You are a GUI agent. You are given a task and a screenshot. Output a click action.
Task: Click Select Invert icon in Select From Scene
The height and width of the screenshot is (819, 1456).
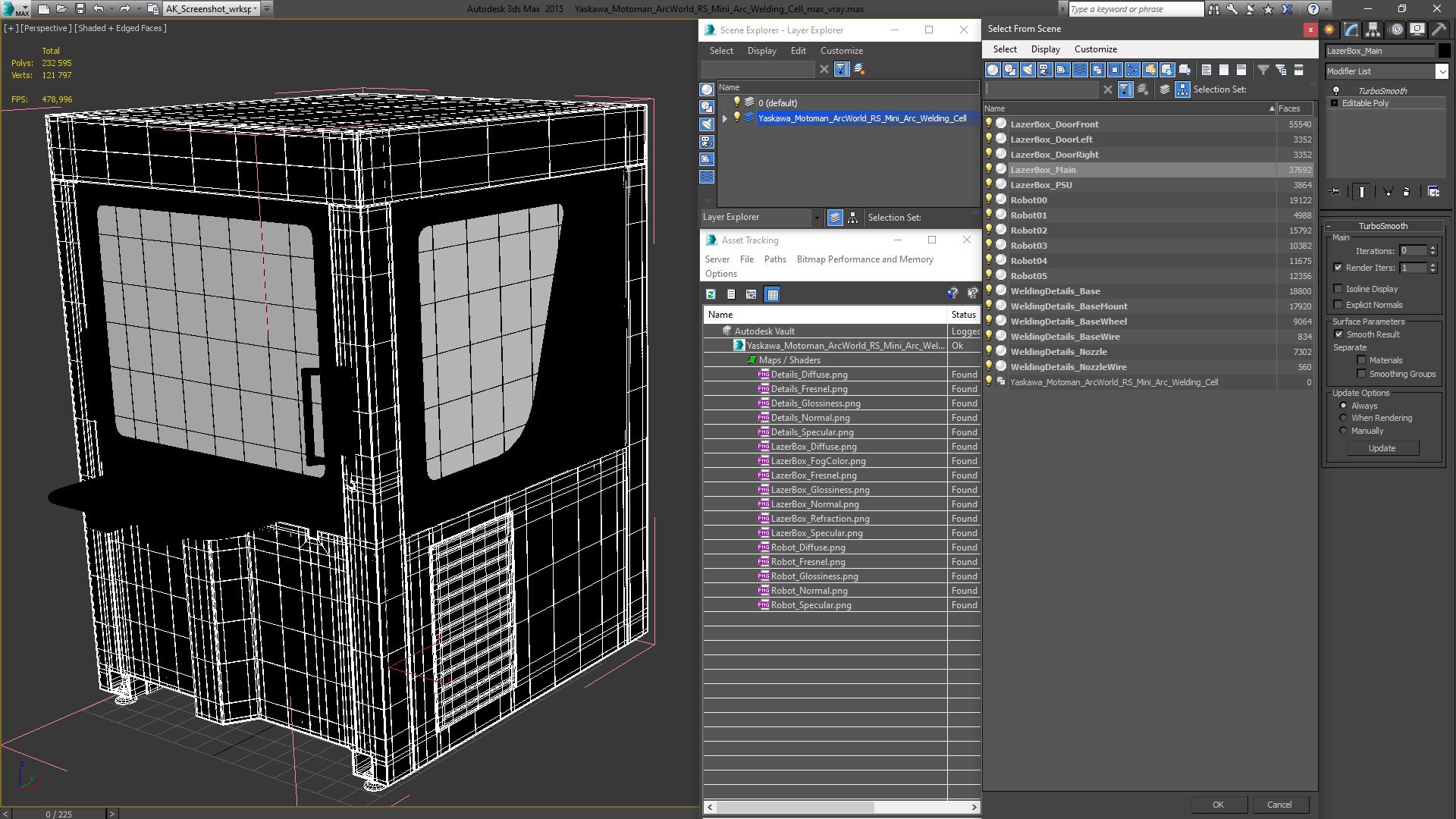(1241, 70)
